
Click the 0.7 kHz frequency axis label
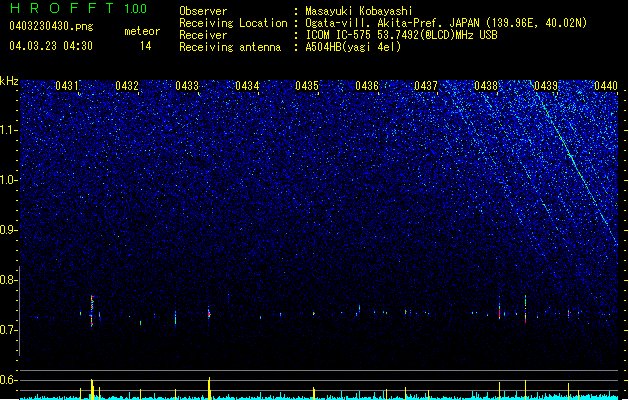(9, 330)
